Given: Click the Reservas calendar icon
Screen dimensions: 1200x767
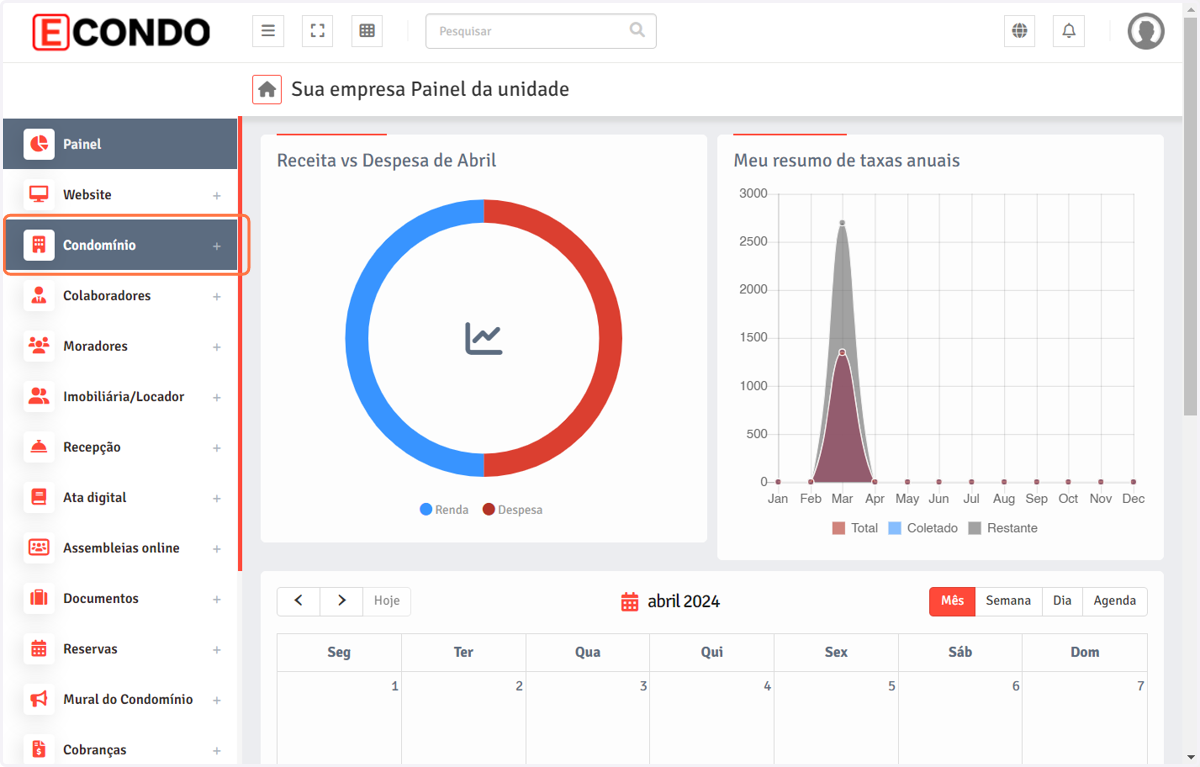Looking at the screenshot, I should click(39, 649).
